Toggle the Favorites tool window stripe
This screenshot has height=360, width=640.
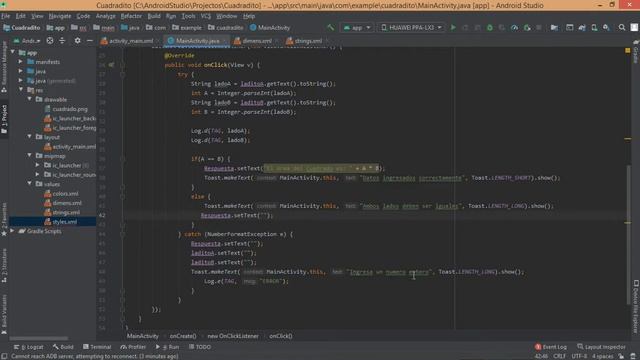click(x=4, y=219)
